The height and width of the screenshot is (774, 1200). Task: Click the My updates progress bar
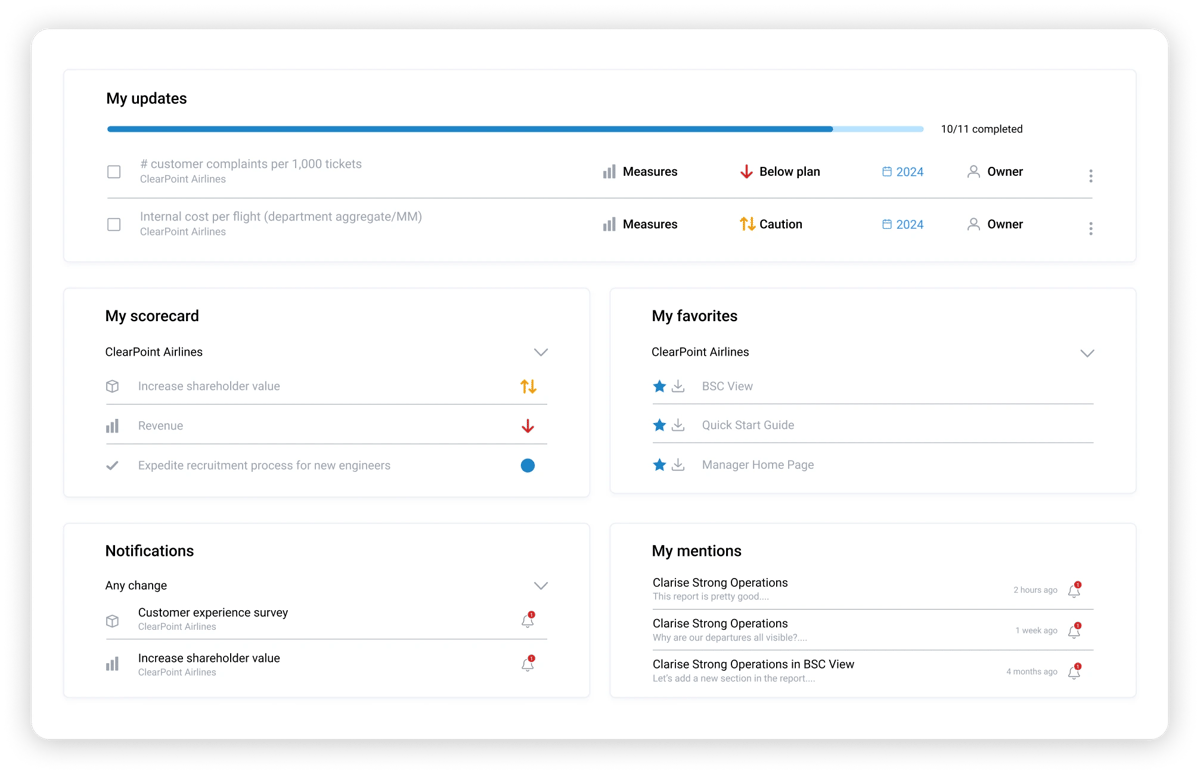[x=515, y=129]
